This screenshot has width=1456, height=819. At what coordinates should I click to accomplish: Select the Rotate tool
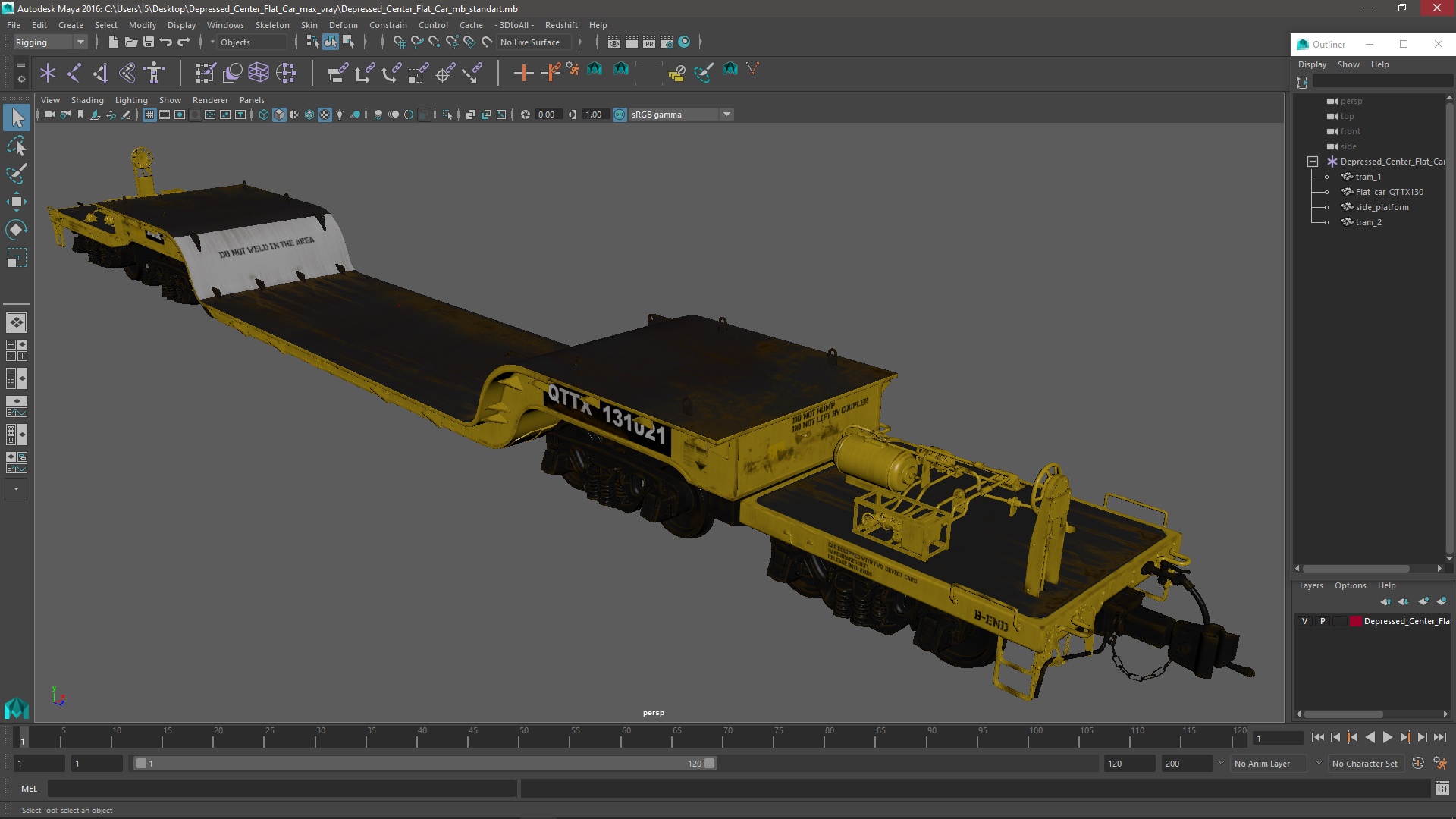point(16,230)
